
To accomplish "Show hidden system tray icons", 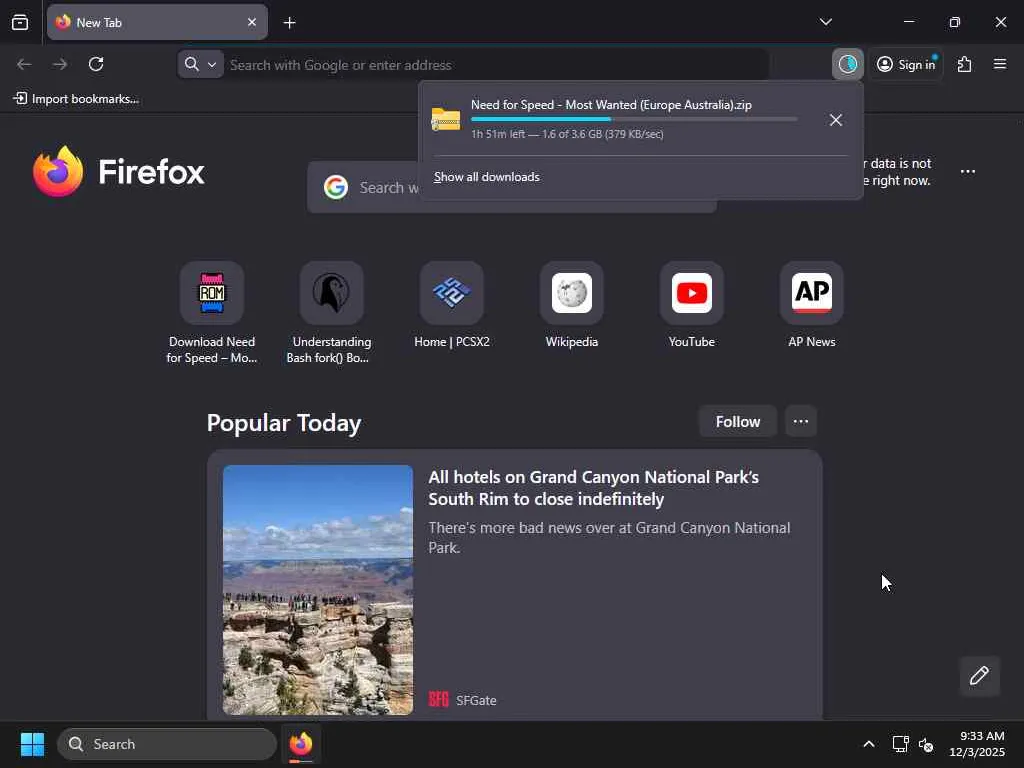I will click(869, 744).
